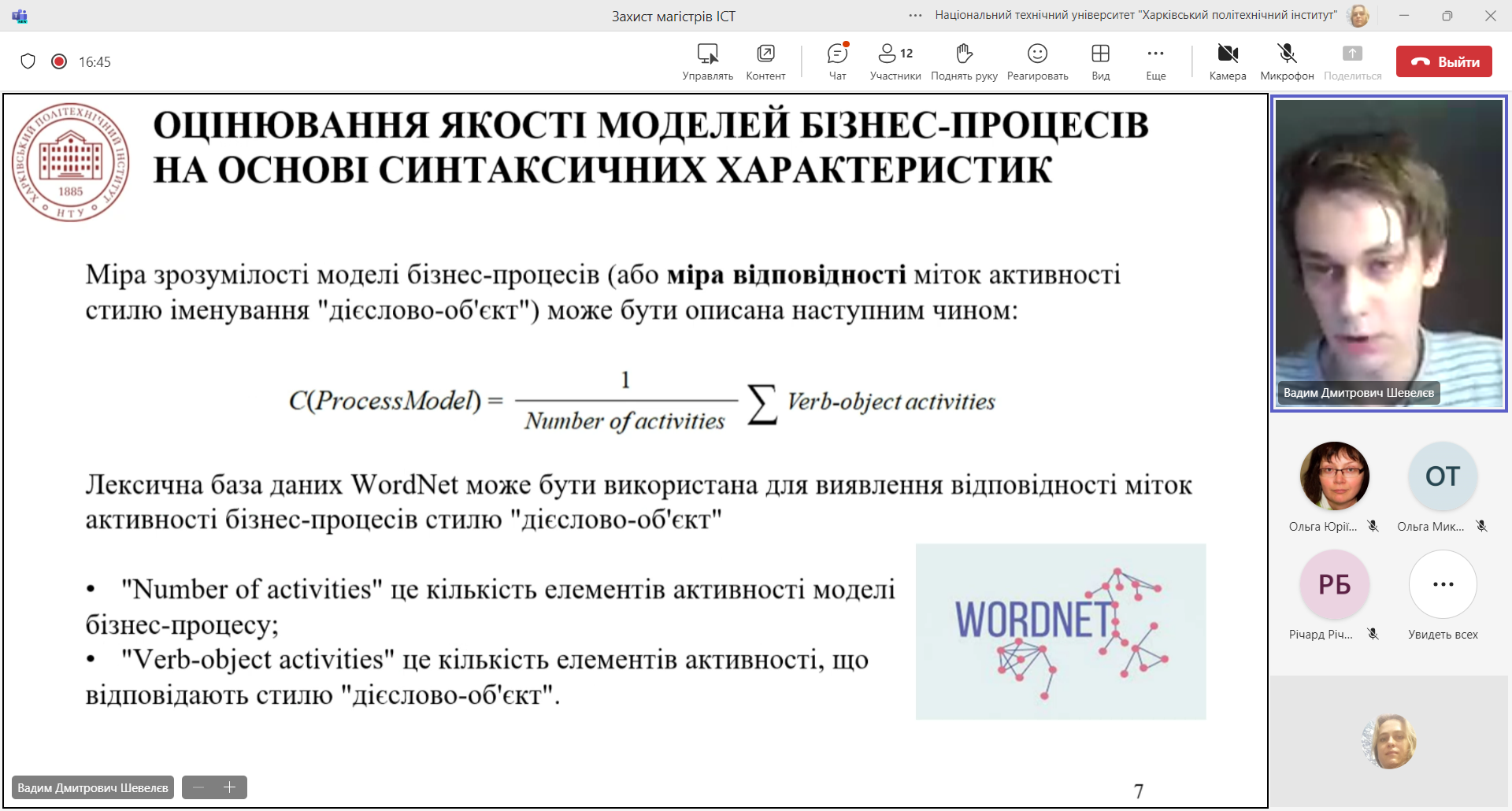Screen dimensions: 1512x811
Task: Open the Чат (Chat) panel
Action: point(837,61)
